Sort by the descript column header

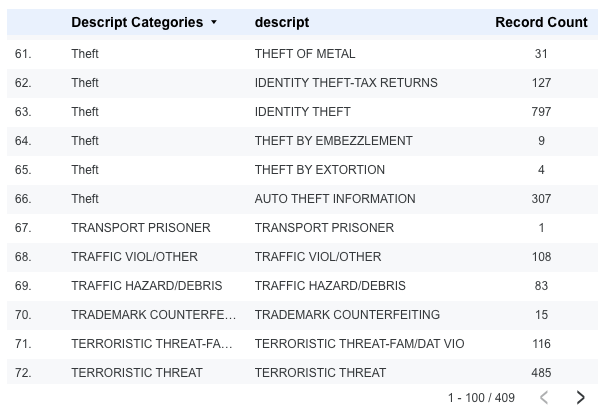click(x=281, y=22)
